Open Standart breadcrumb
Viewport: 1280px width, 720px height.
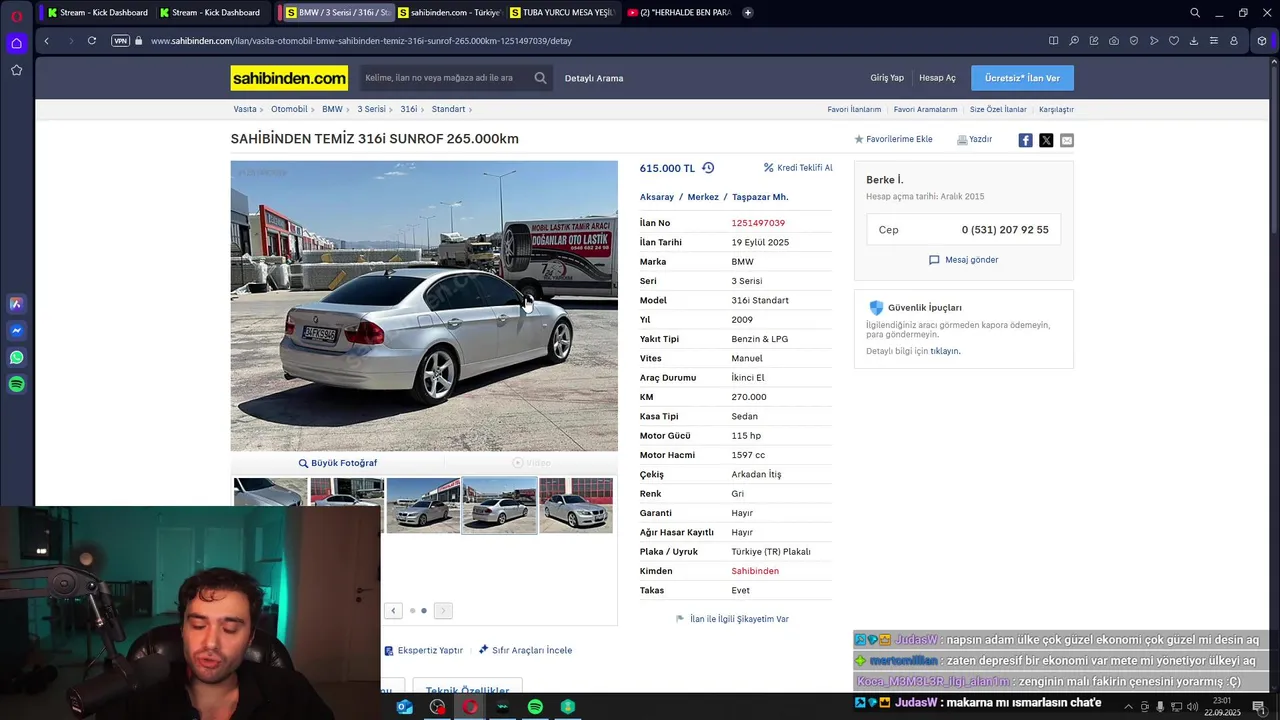(x=448, y=109)
